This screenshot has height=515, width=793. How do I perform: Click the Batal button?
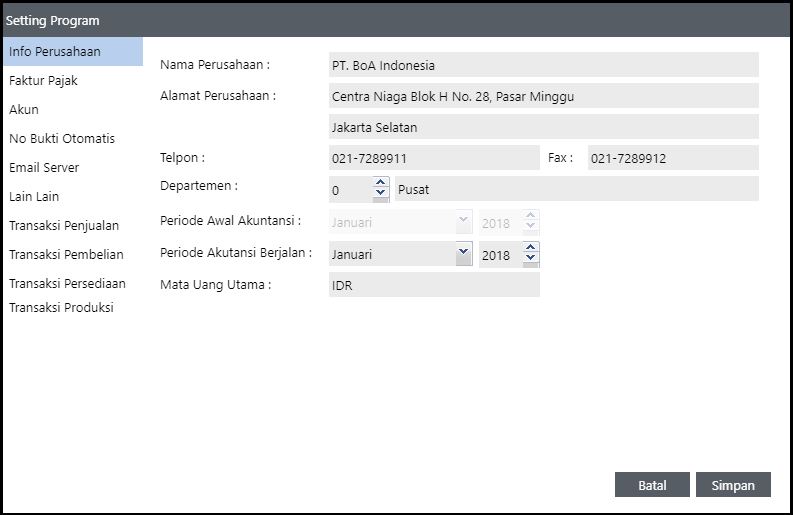[x=652, y=485]
